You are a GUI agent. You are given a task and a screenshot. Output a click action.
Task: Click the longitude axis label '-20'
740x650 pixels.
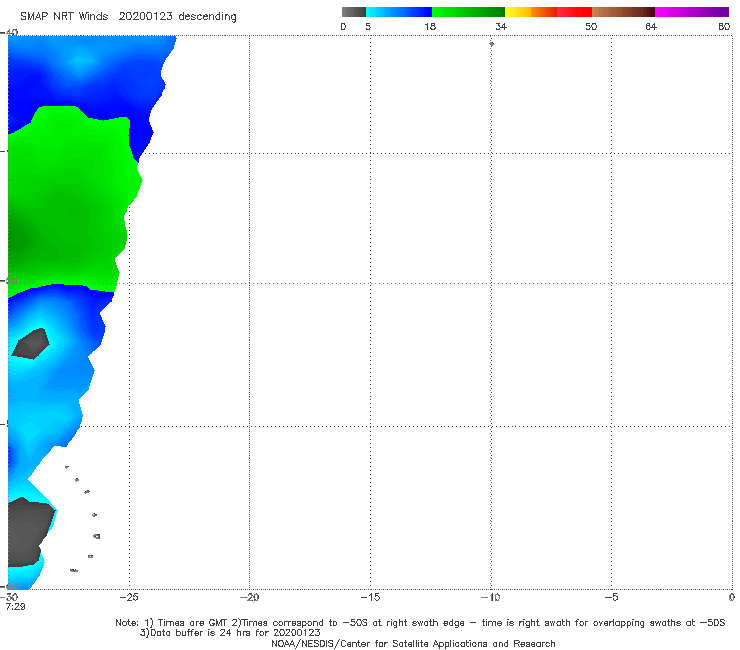pos(249,597)
